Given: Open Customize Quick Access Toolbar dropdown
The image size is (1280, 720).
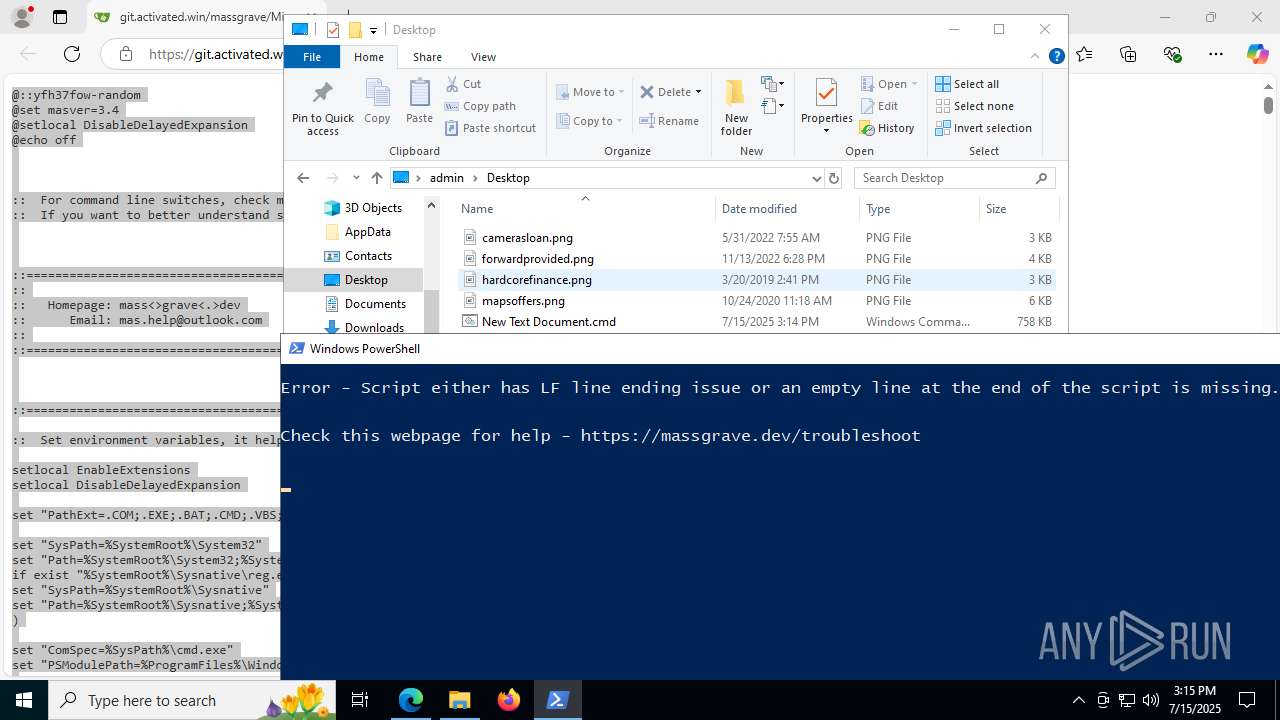Looking at the screenshot, I should point(373,30).
